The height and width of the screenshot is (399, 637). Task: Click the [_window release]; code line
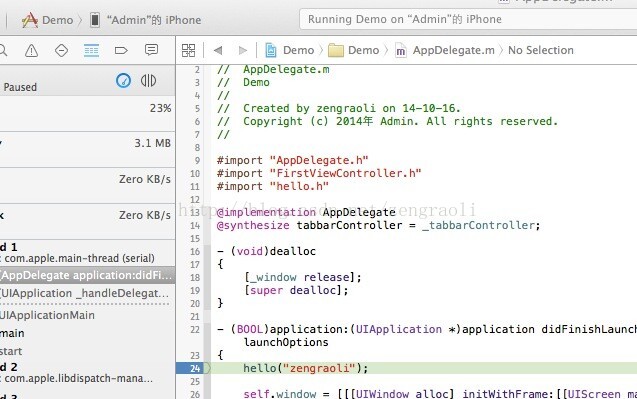pos(303,277)
